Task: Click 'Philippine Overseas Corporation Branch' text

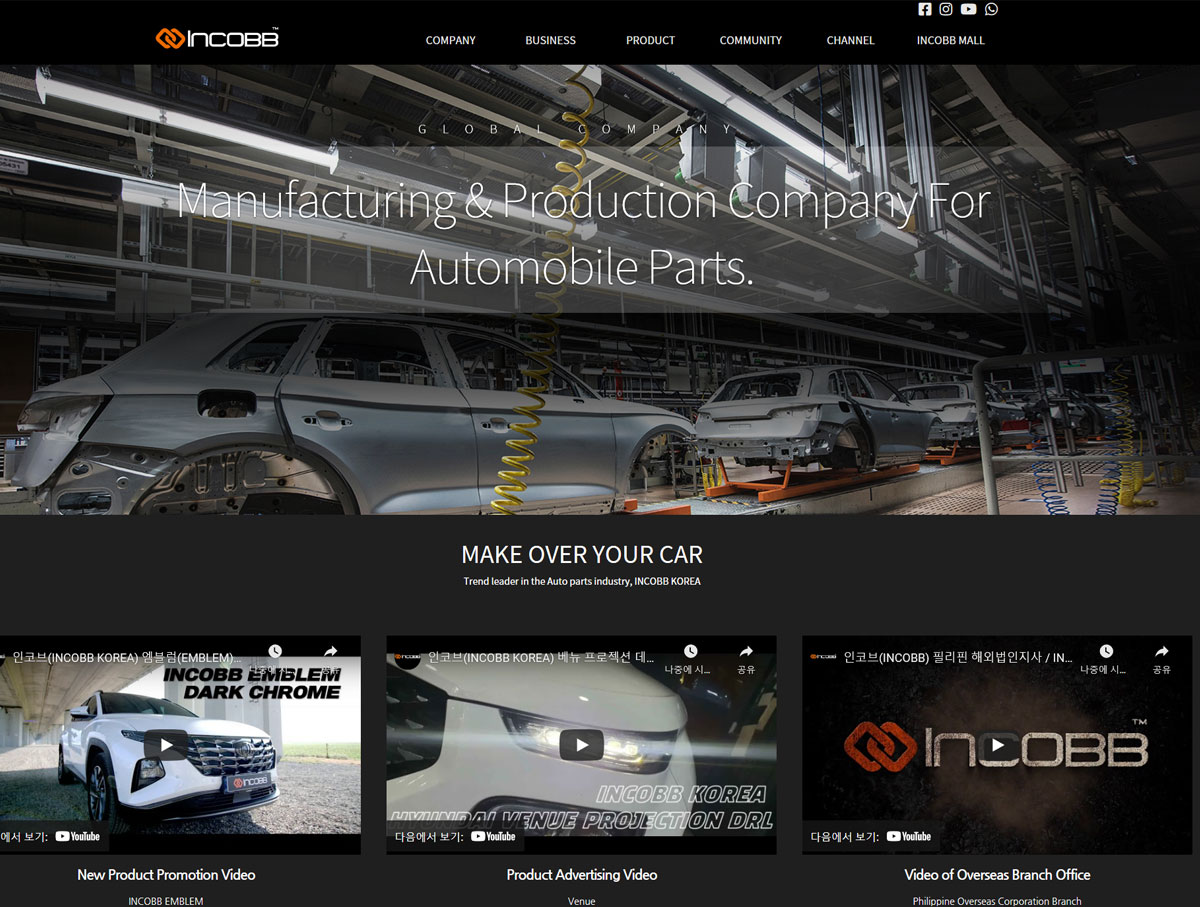Action: (x=997, y=901)
